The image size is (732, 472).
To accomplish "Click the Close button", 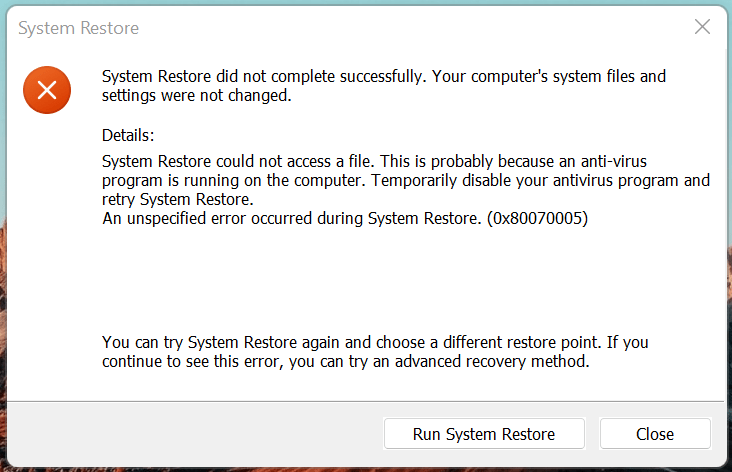I will click(655, 434).
